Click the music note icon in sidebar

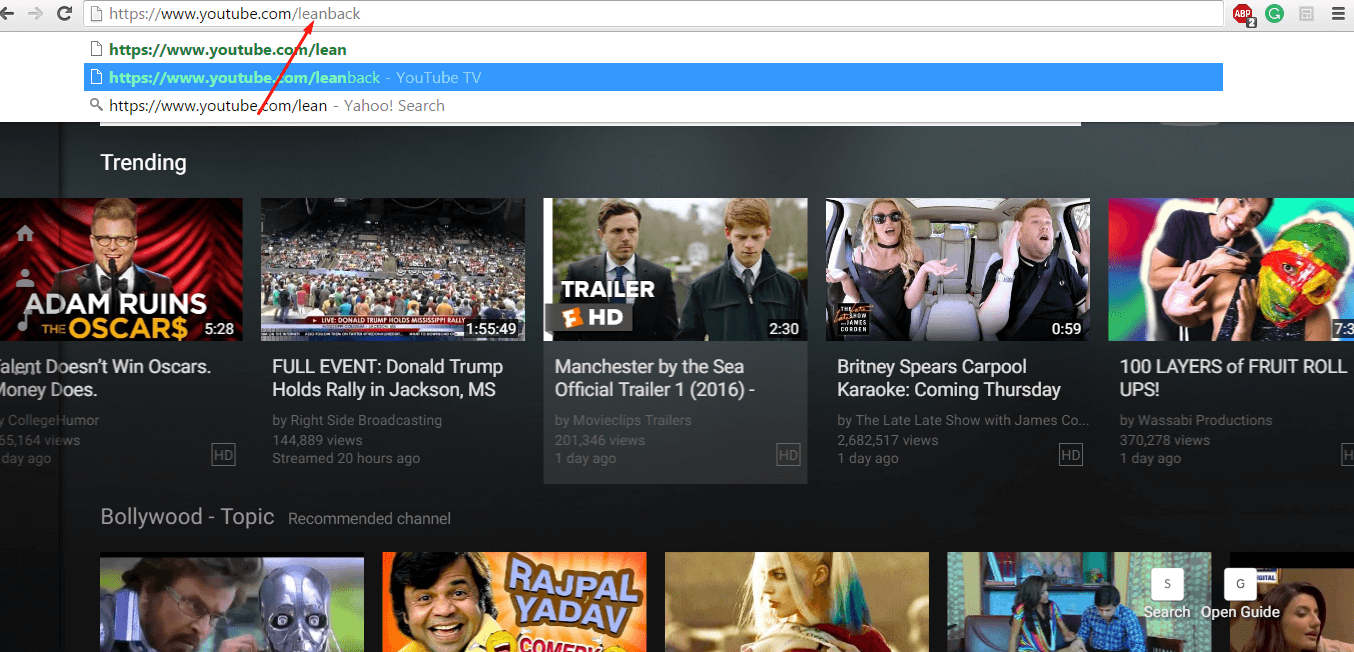click(25, 322)
